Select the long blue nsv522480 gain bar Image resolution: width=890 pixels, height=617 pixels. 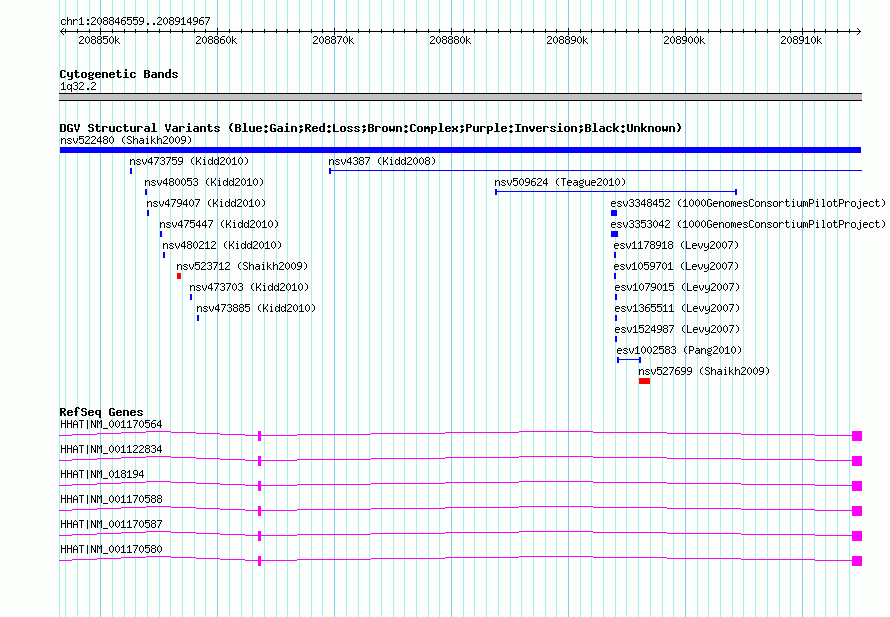(x=460, y=150)
